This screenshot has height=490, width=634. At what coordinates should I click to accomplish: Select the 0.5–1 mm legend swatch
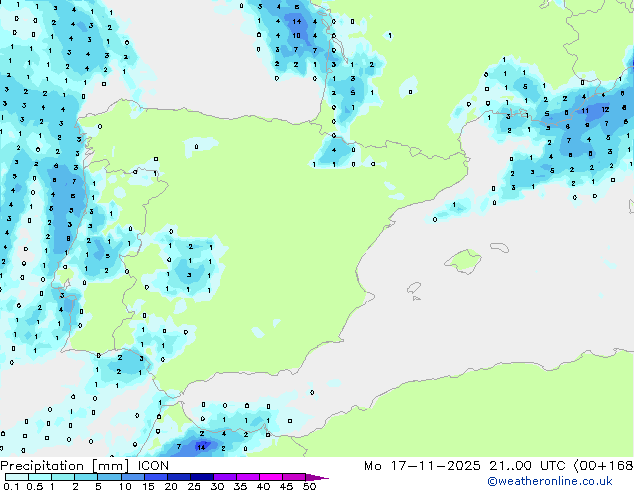40,477
